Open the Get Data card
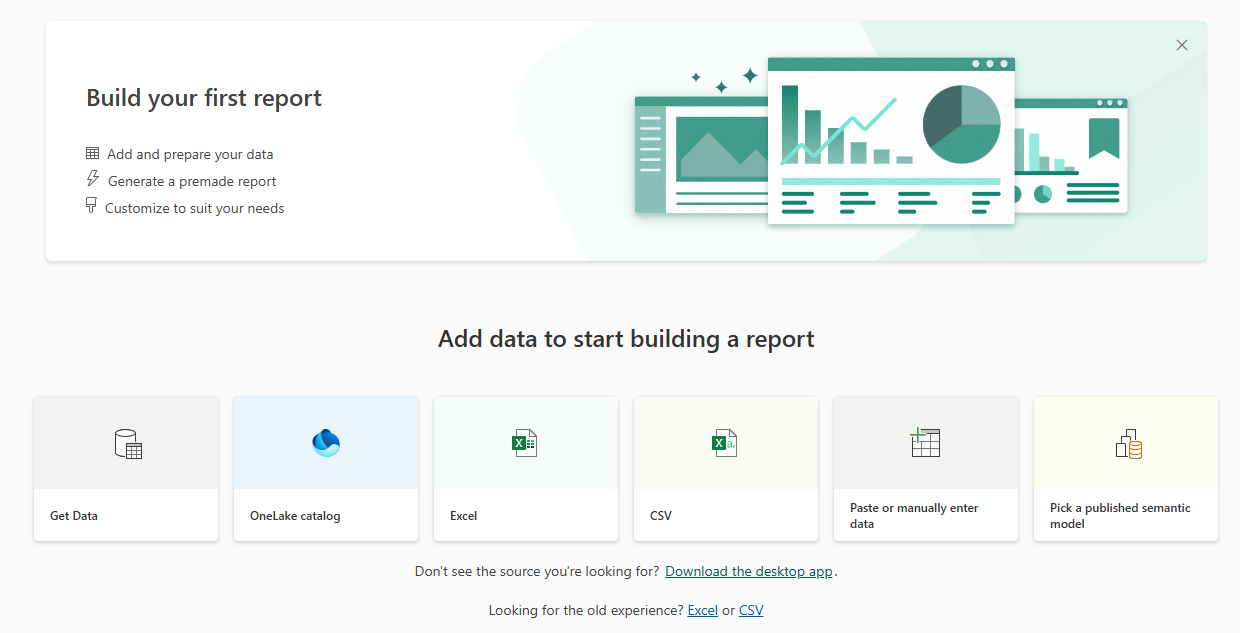The height and width of the screenshot is (633, 1240). pyautogui.click(x=126, y=468)
